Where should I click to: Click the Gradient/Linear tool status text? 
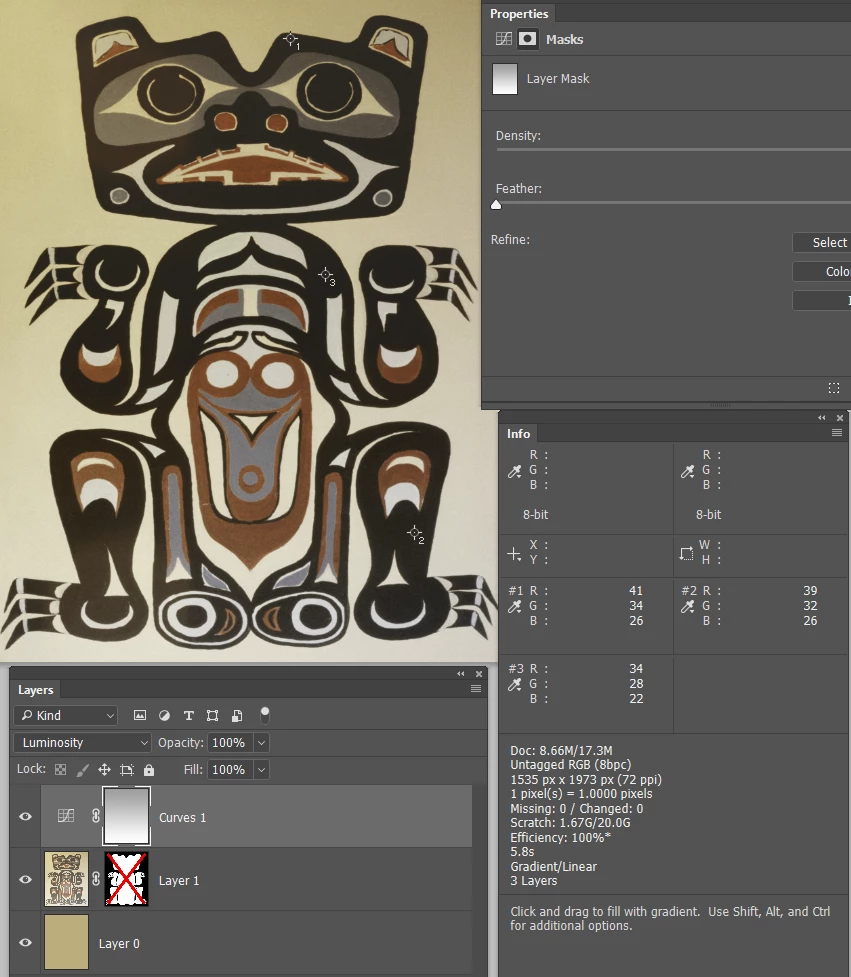click(x=553, y=866)
